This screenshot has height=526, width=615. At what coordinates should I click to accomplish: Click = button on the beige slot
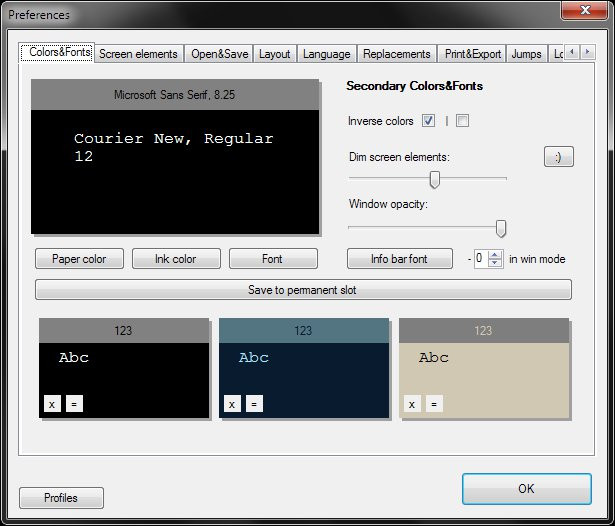click(x=434, y=404)
